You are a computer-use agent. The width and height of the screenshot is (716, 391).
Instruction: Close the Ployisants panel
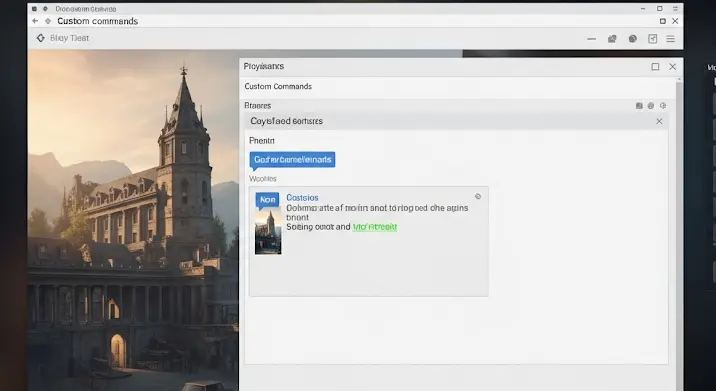coord(673,67)
